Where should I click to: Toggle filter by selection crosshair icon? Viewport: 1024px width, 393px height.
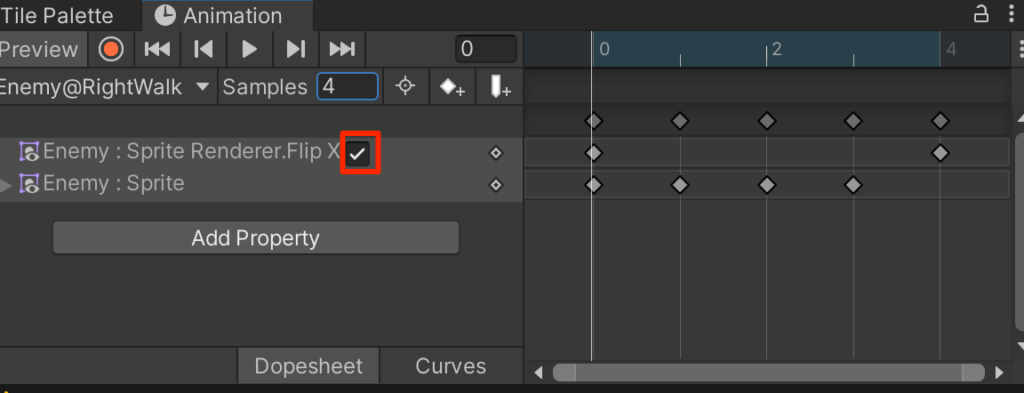[x=406, y=87]
